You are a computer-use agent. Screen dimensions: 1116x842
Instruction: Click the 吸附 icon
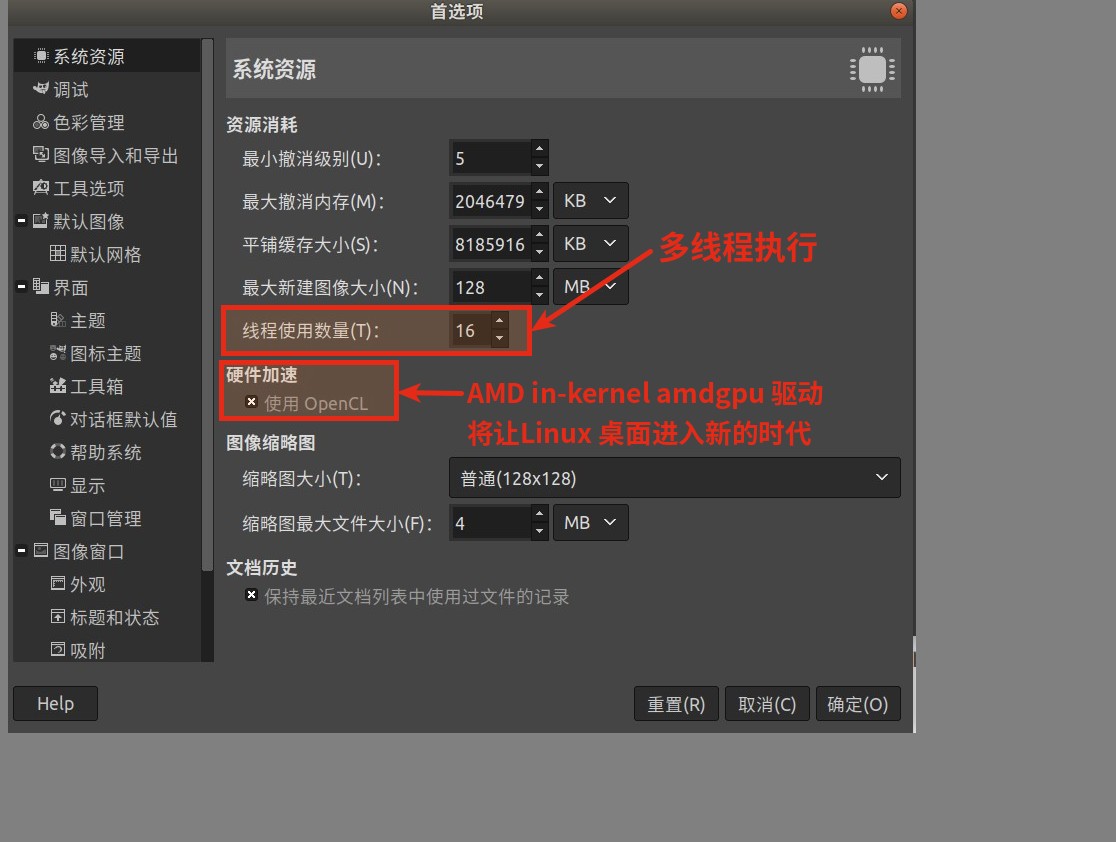coord(58,649)
